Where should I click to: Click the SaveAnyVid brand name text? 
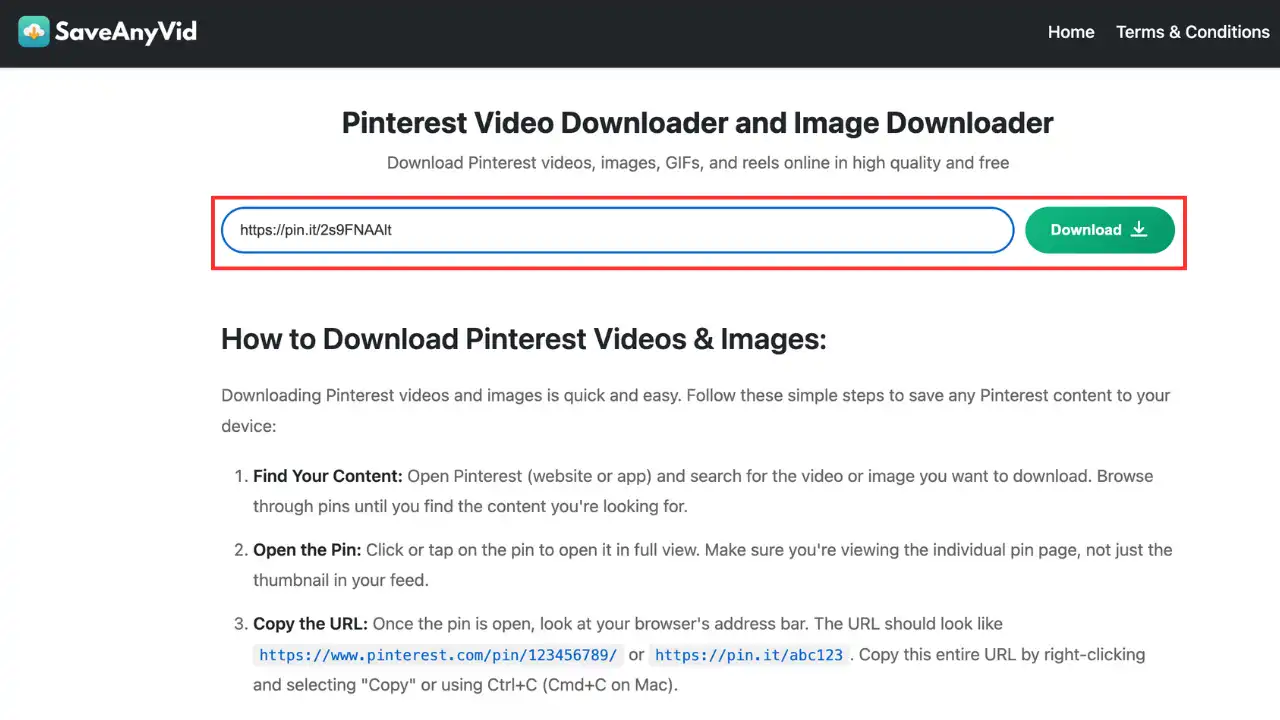[126, 32]
